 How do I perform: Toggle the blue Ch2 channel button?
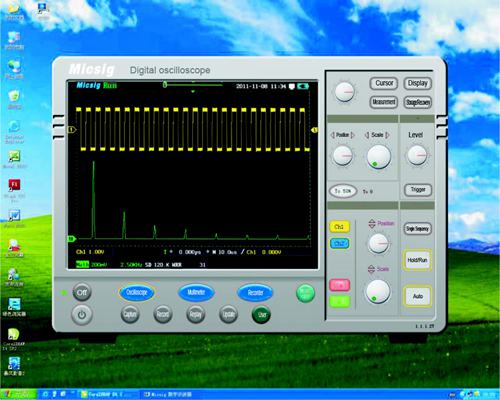[x=339, y=243]
